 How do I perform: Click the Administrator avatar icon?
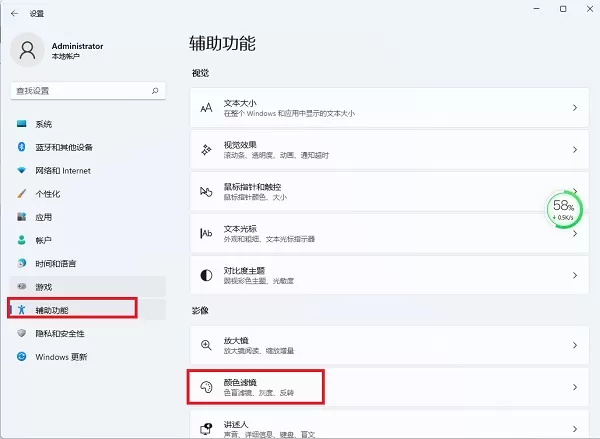[27, 50]
